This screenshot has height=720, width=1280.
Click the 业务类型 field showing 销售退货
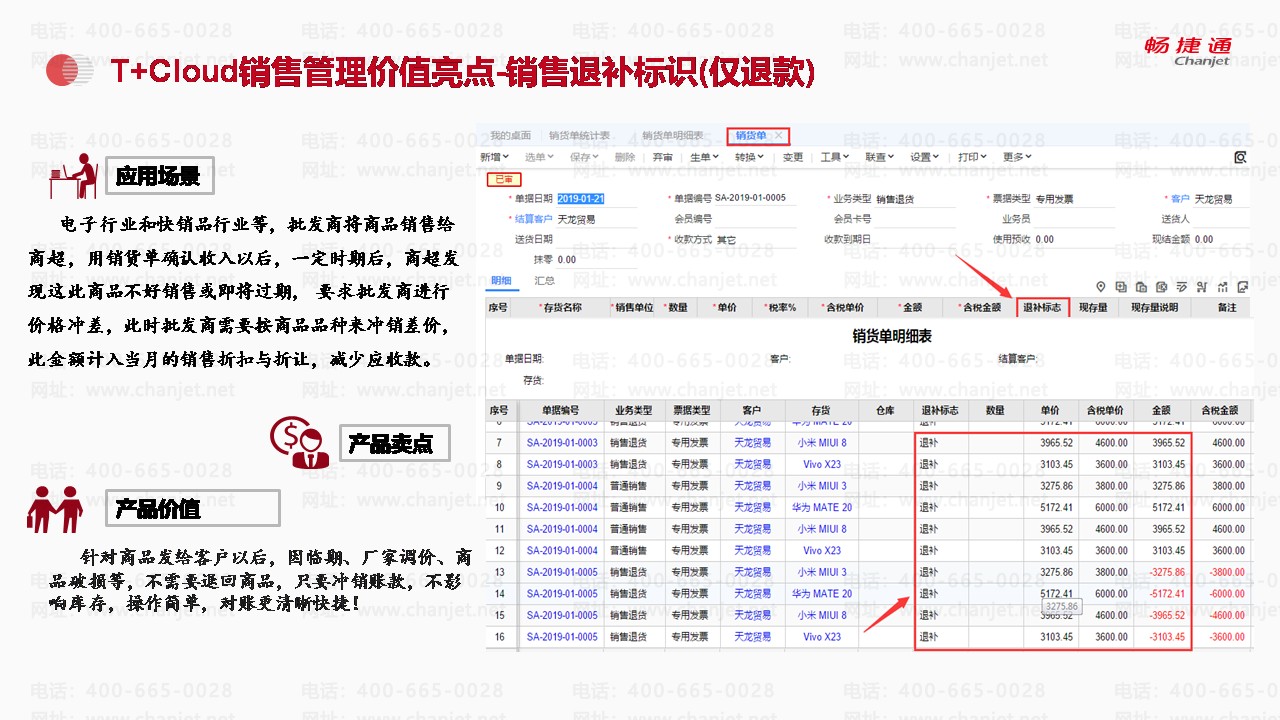click(x=915, y=199)
